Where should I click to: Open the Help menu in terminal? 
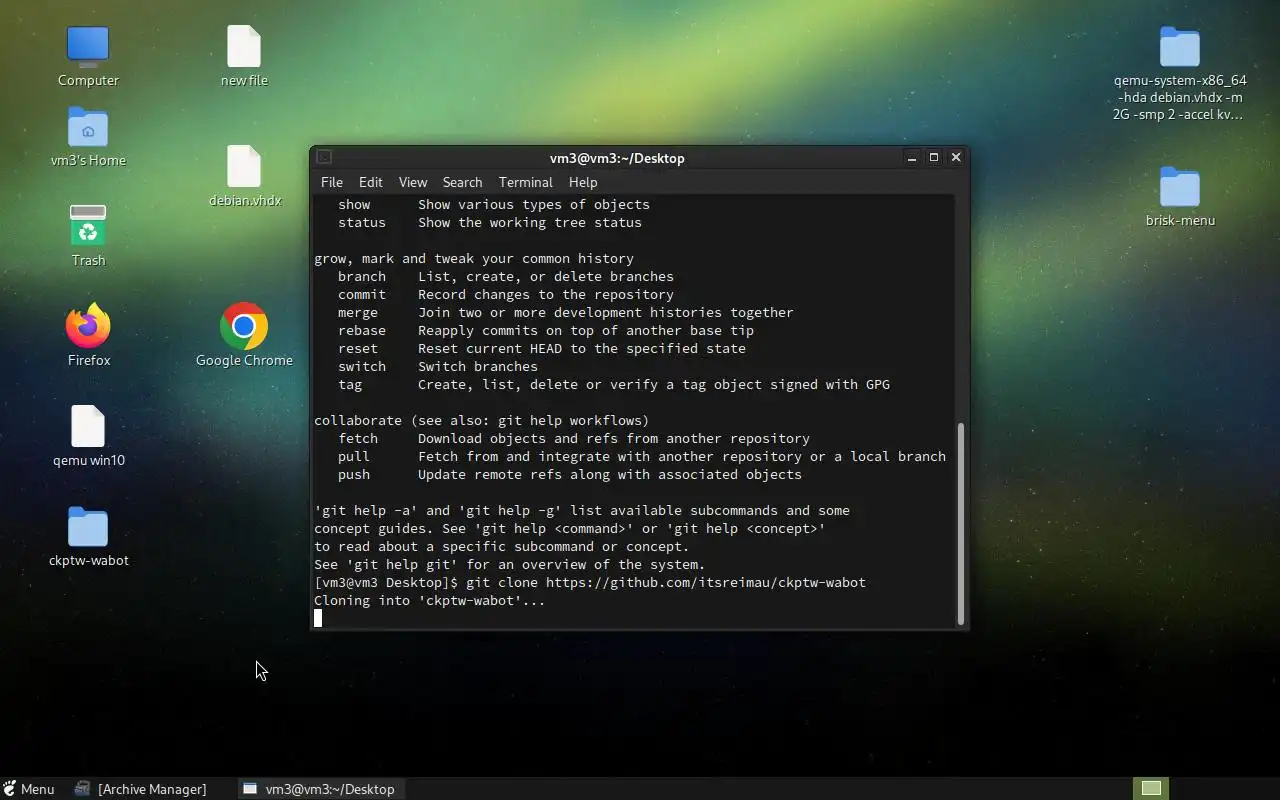tap(583, 182)
